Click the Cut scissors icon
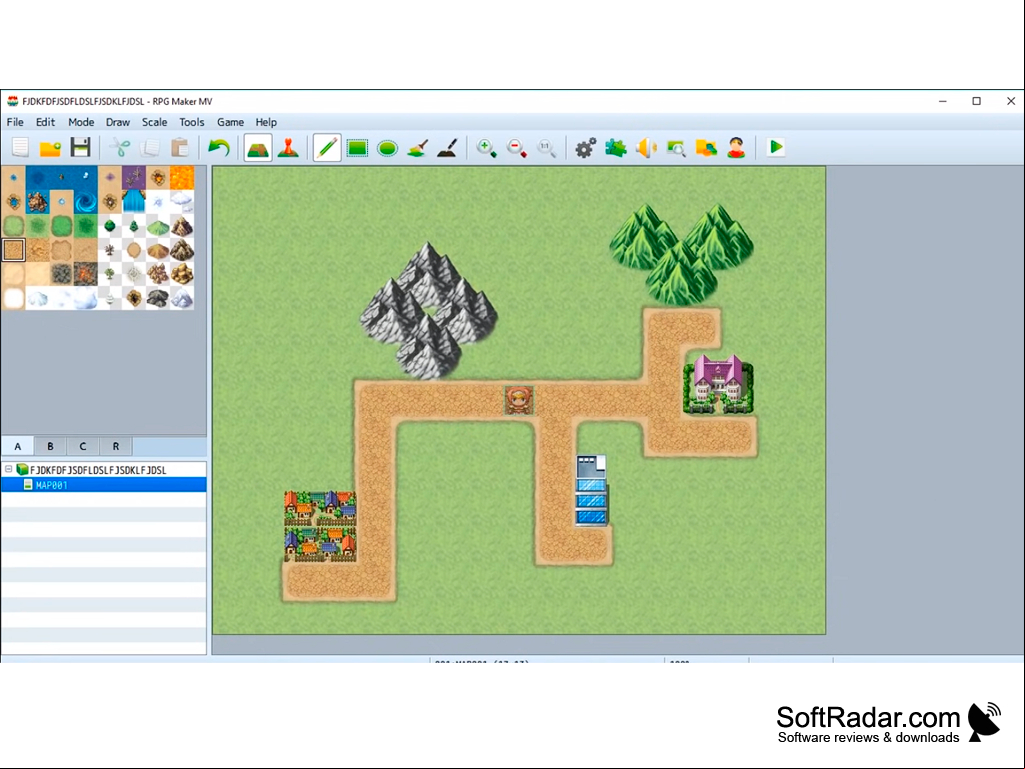The height and width of the screenshot is (769, 1025). click(120, 147)
